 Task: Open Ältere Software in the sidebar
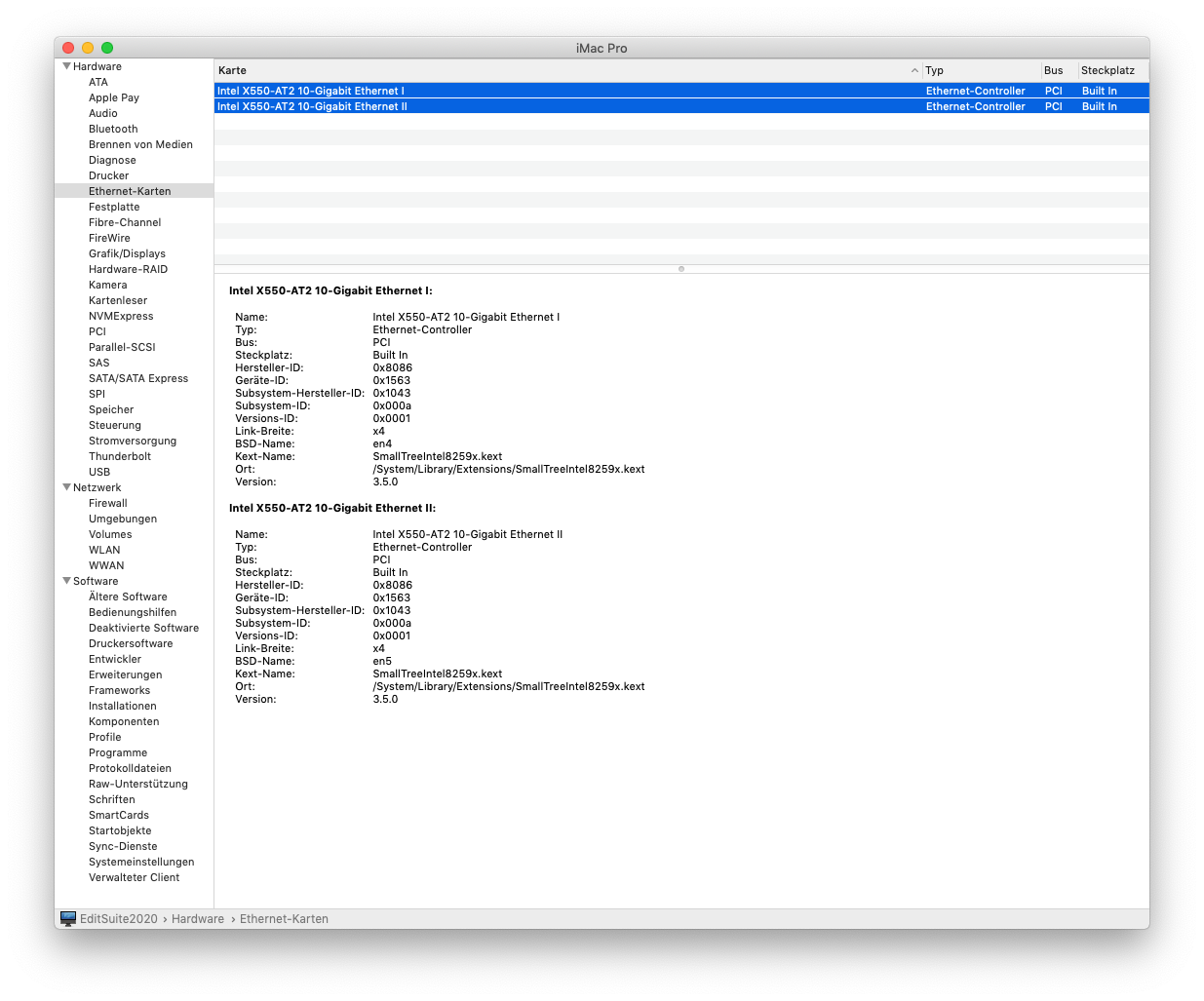128,597
